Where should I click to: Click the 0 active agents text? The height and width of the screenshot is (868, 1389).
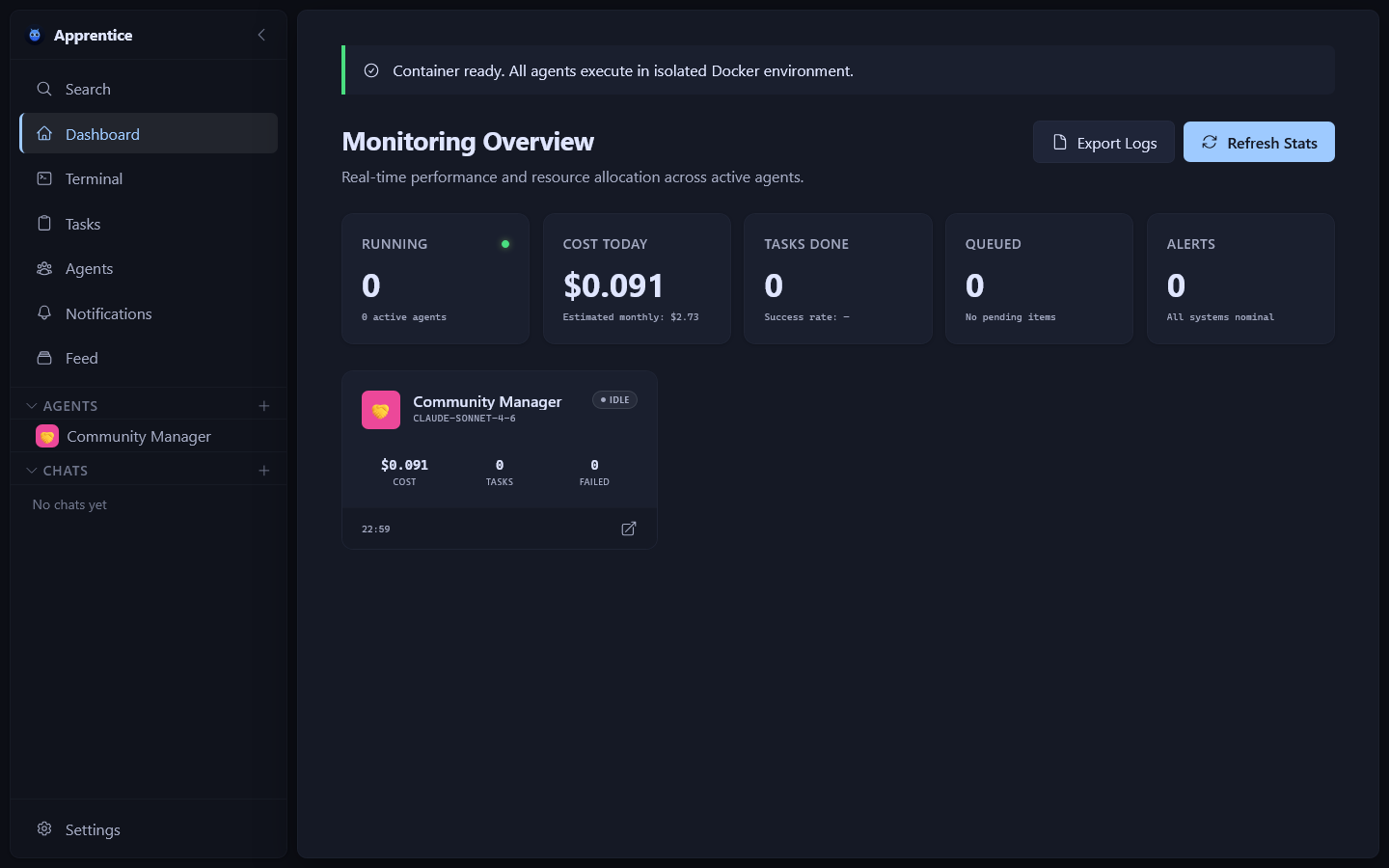click(x=404, y=317)
